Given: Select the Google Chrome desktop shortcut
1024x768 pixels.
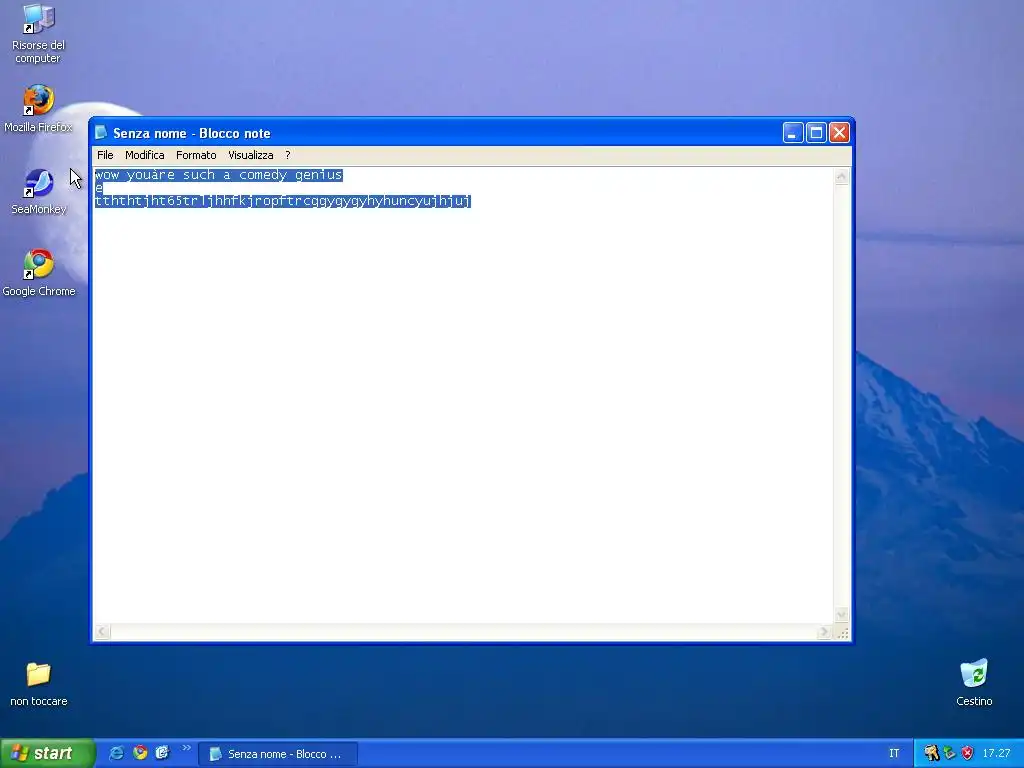Looking at the screenshot, I should coord(39,273).
